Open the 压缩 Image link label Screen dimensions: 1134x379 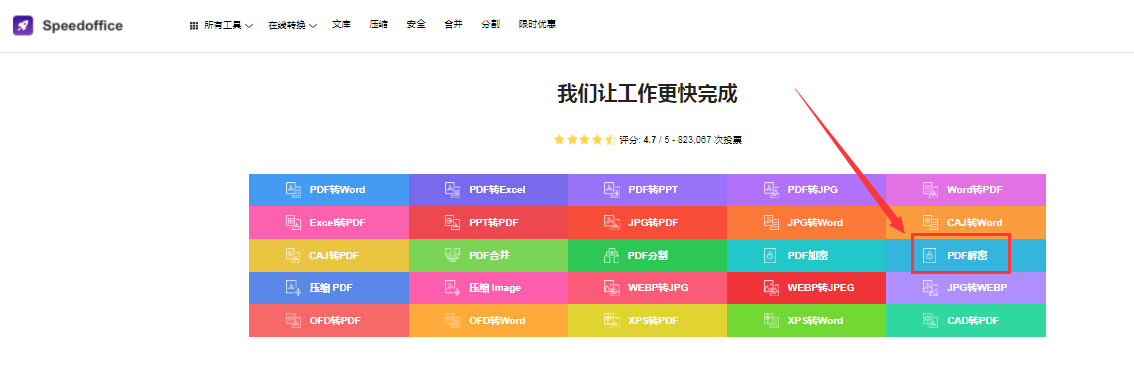click(x=495, y=288)
